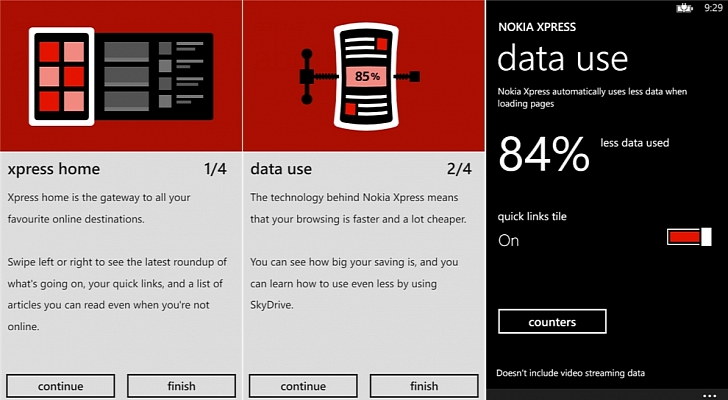Tap continue on the data use tutorial page

[x=303, y=386]
